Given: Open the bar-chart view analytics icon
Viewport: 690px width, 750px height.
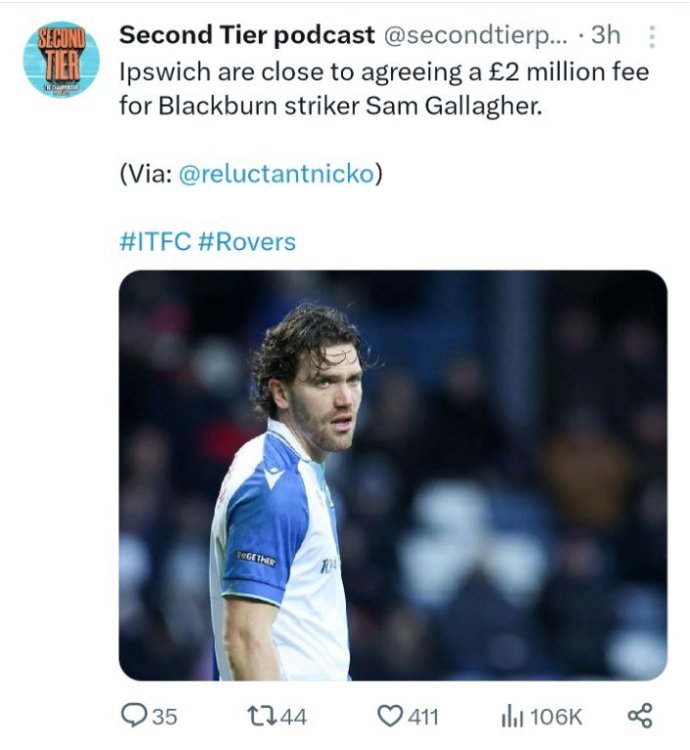Looking at the screenshot, I should (x=511, y=716).
